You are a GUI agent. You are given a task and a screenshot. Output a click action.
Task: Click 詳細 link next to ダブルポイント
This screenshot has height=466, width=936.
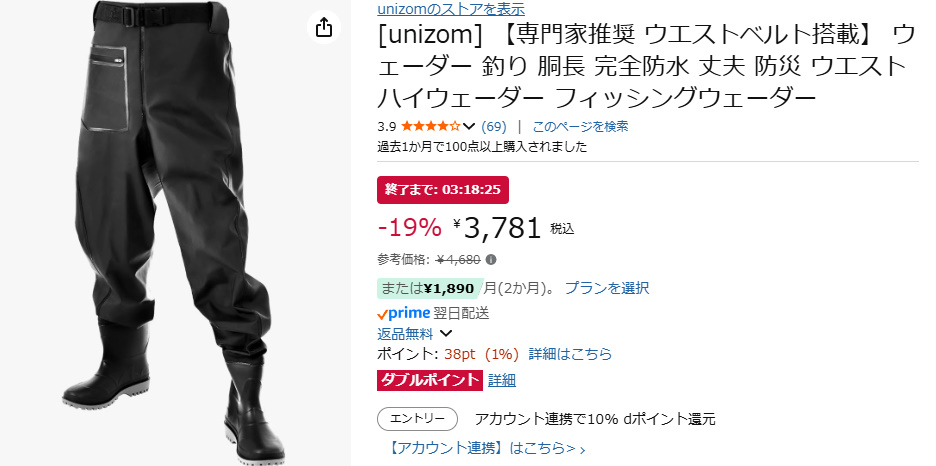click(x=502, y=380)
